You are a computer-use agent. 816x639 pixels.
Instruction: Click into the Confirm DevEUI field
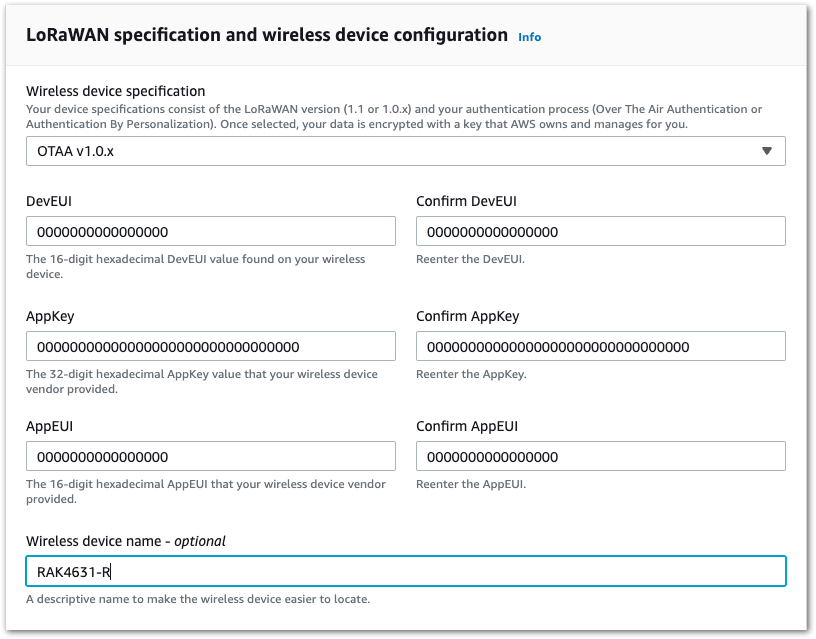point(600,232)
